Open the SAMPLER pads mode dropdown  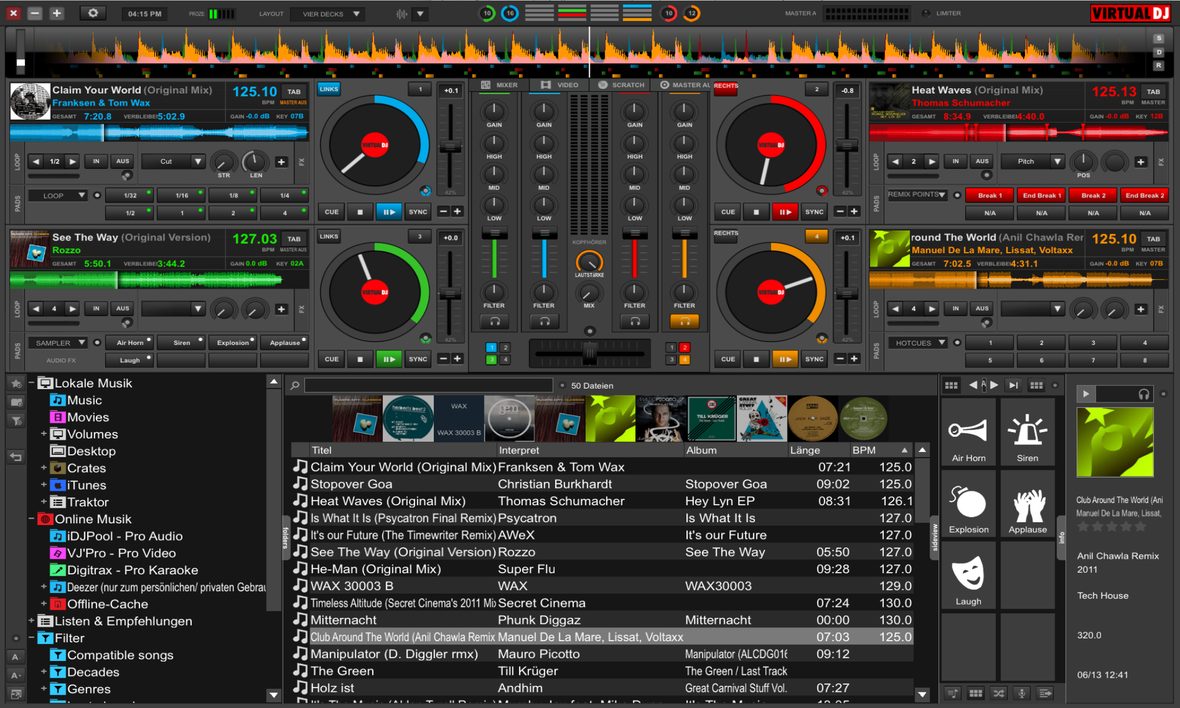[57, 342]
